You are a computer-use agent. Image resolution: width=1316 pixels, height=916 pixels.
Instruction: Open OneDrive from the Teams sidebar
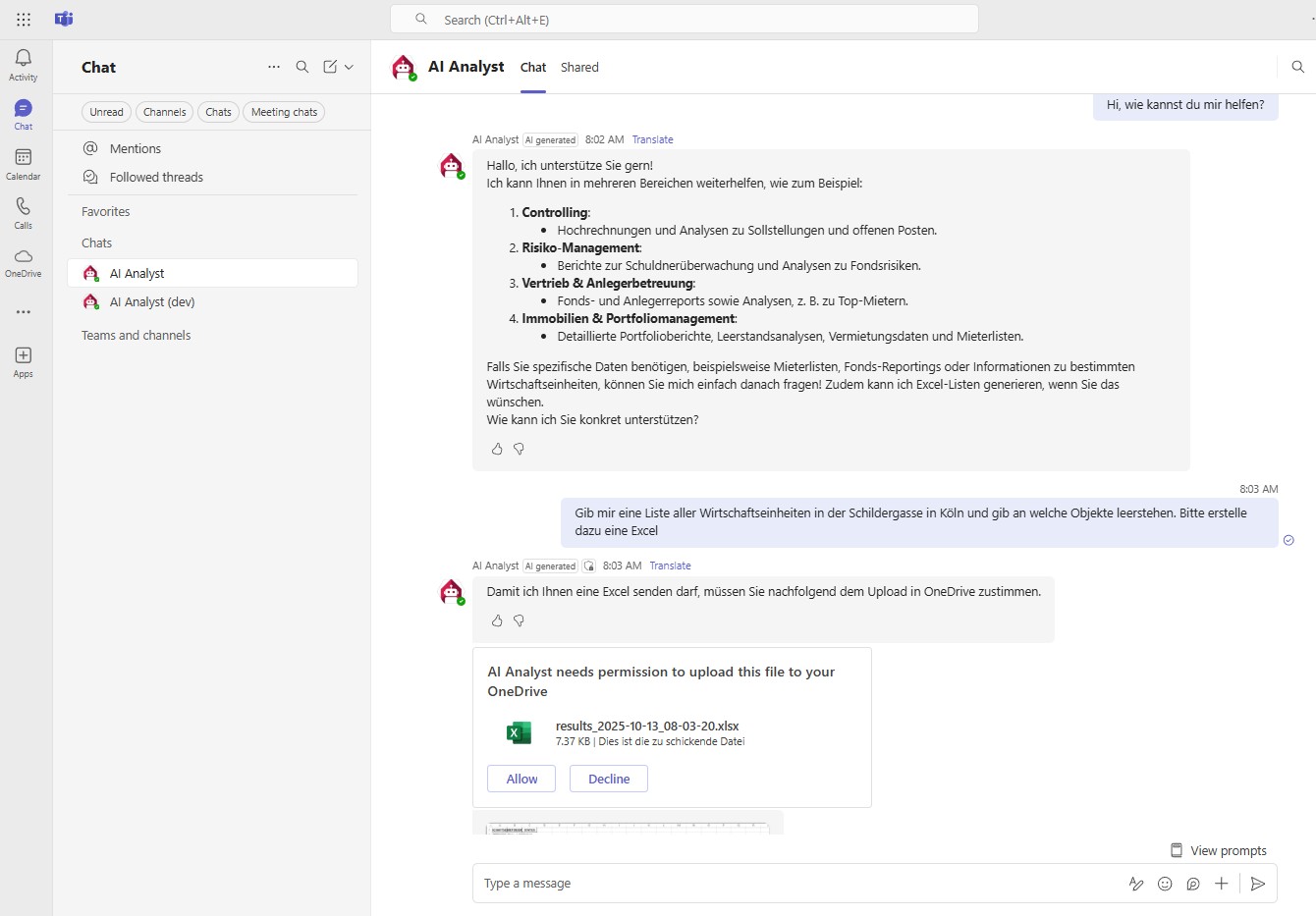pos(23,262)
